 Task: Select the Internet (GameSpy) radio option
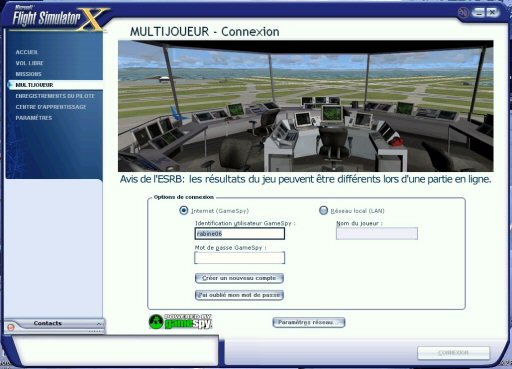tap(184, 210)
